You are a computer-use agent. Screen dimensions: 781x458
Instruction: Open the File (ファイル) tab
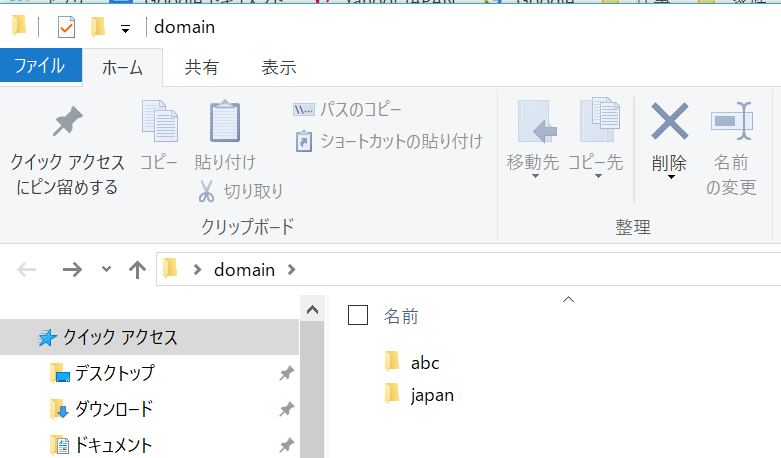41,65
